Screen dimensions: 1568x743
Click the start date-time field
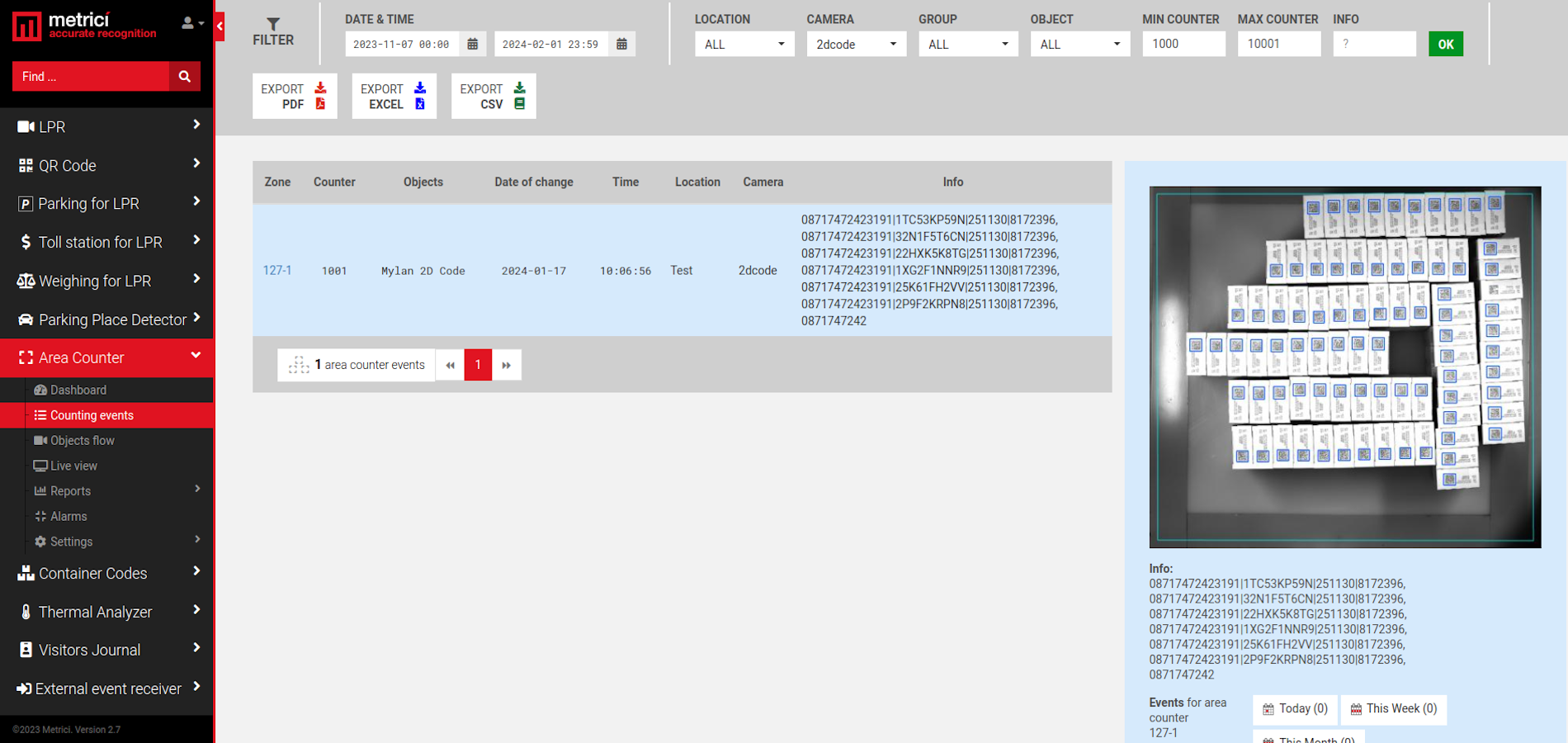click(402, 44)
